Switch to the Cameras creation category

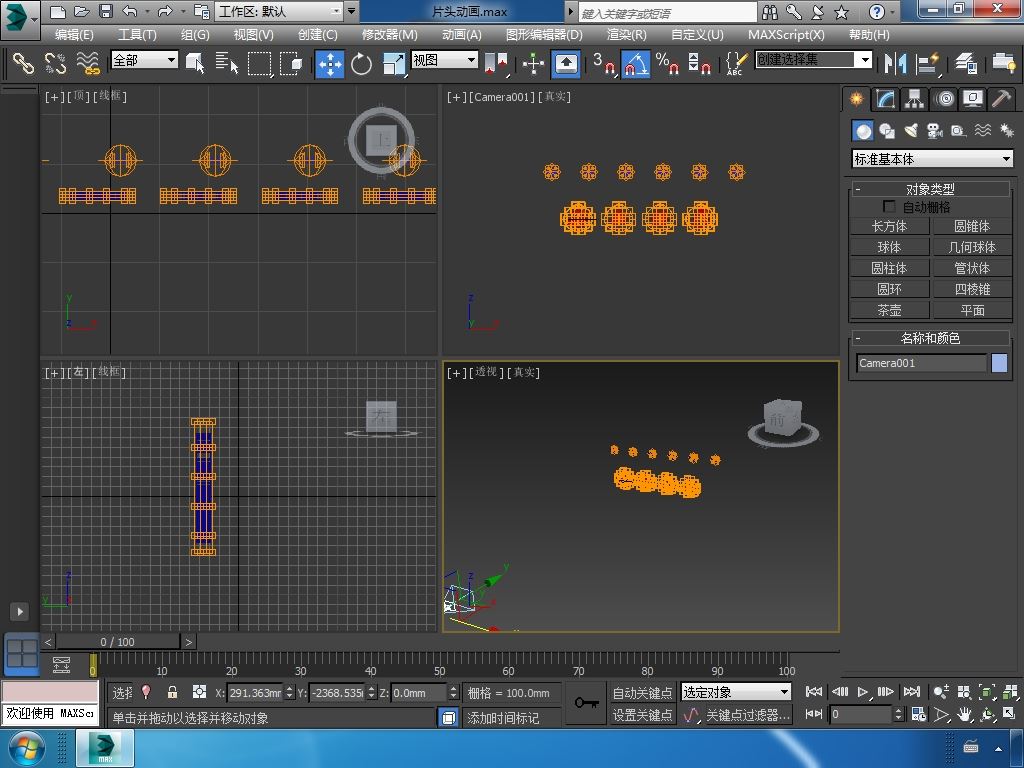[934, 131]
